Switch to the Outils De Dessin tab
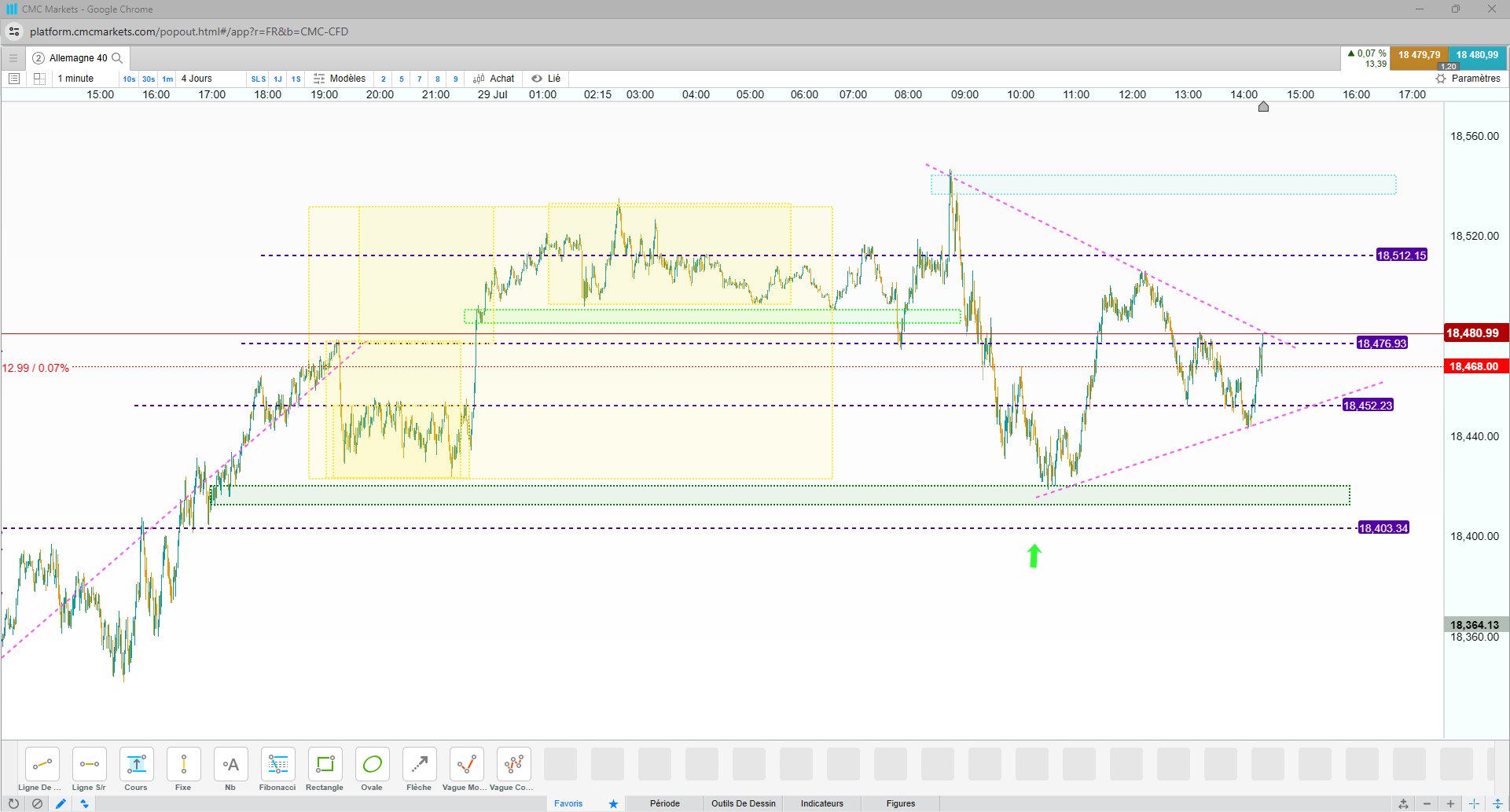 (744, 803)
